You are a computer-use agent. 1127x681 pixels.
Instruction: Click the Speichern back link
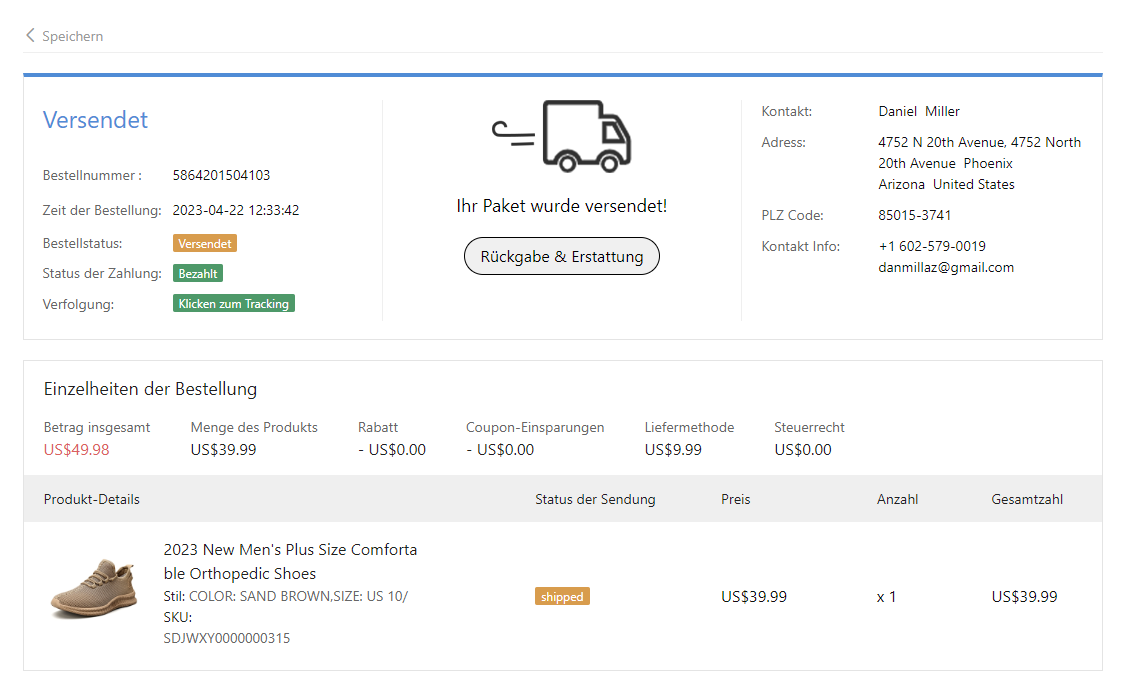[72, 36]
